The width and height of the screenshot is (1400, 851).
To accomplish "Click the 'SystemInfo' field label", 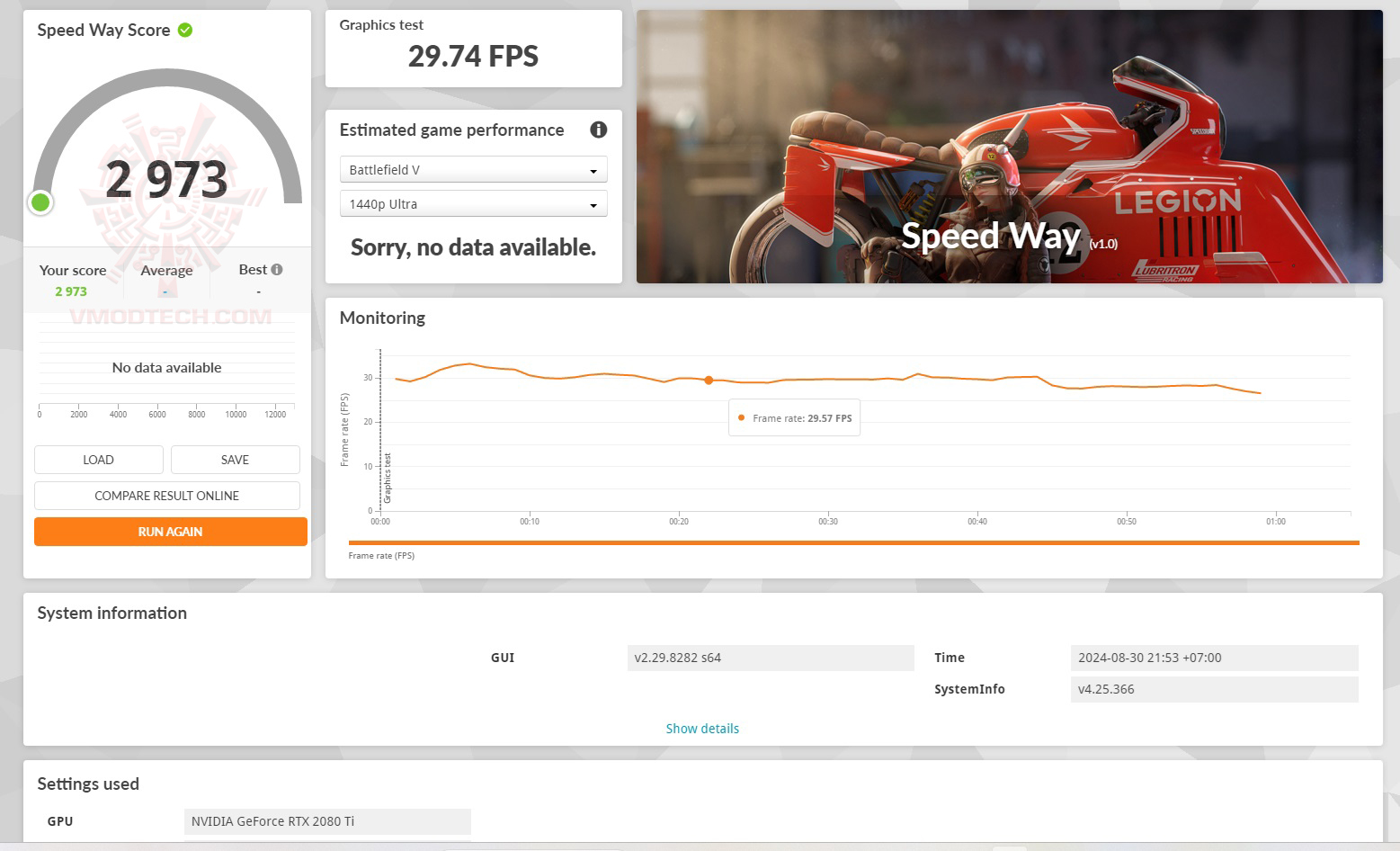I will [x=969, y=689].
